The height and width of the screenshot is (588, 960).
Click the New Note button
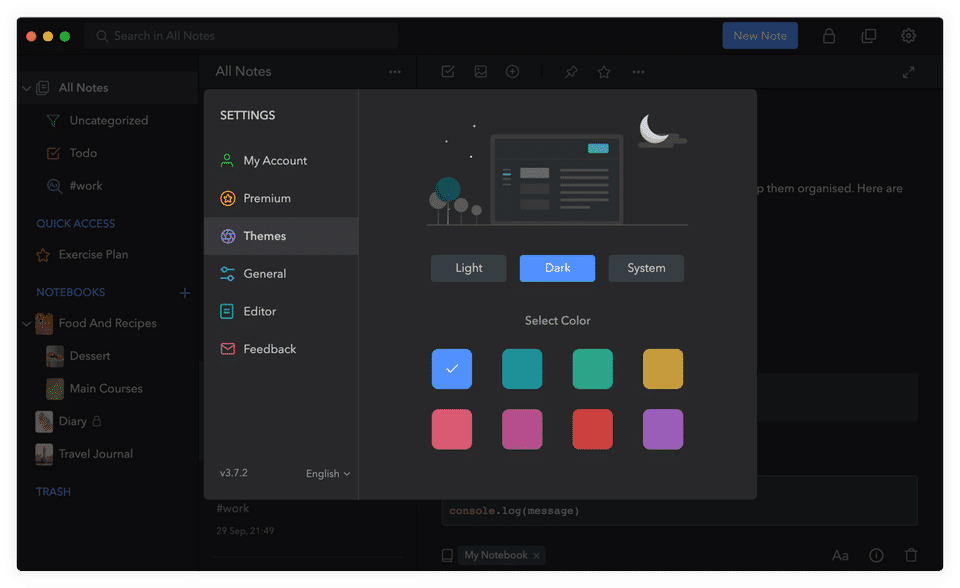[760, 36]
